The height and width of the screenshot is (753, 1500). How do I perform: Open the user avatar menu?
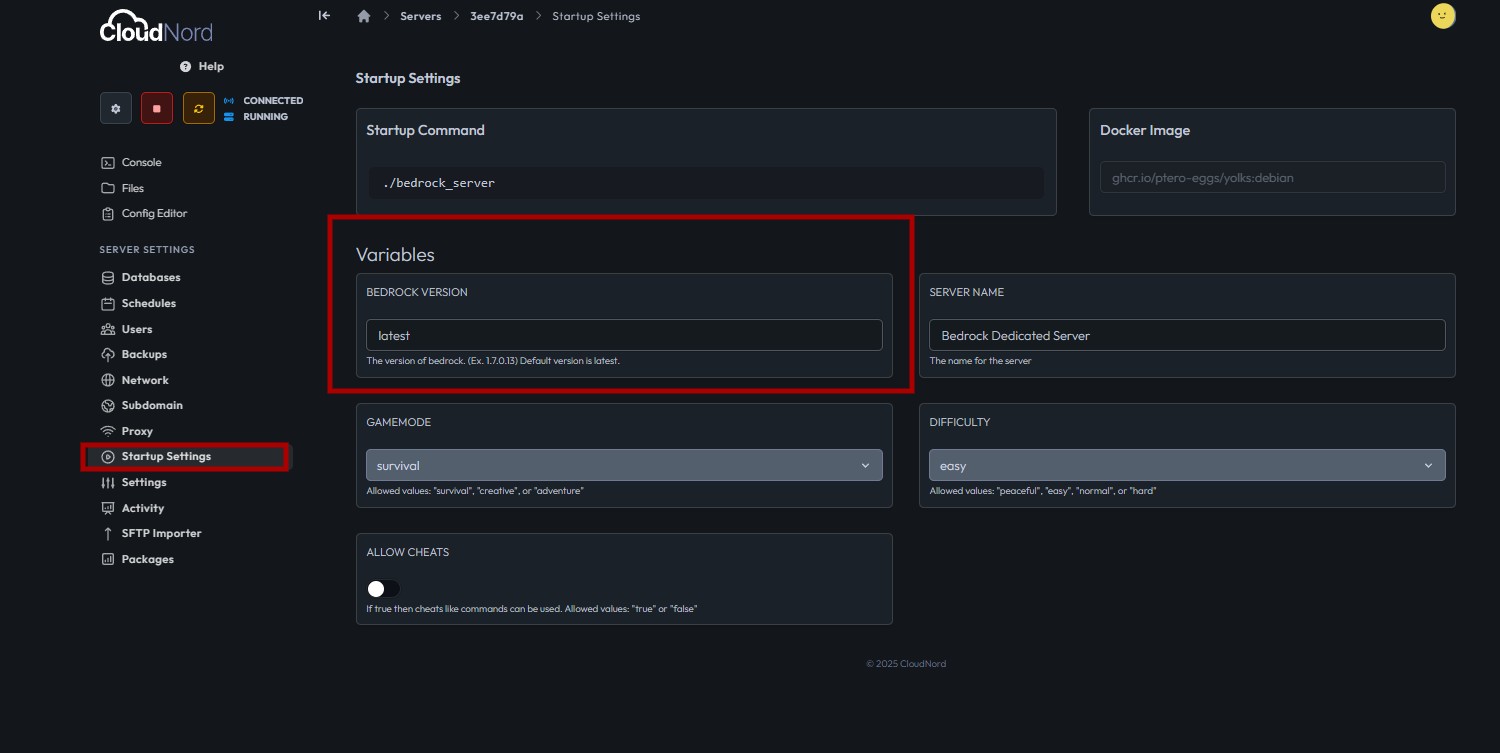(x=1443, y=16)
